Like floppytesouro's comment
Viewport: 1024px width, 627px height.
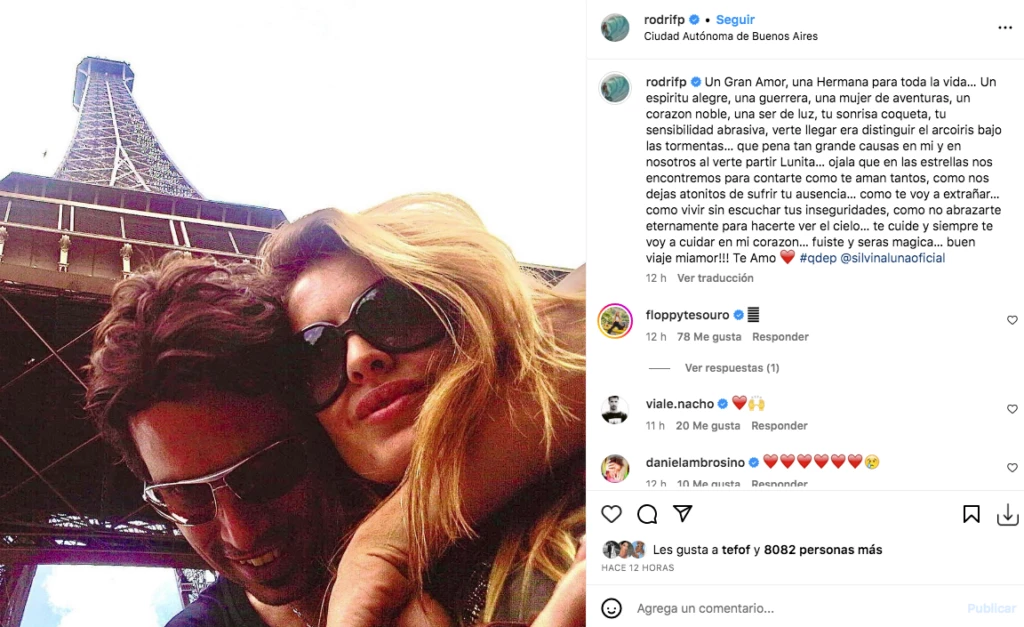pyautogui.click(x=1012, y=320)
